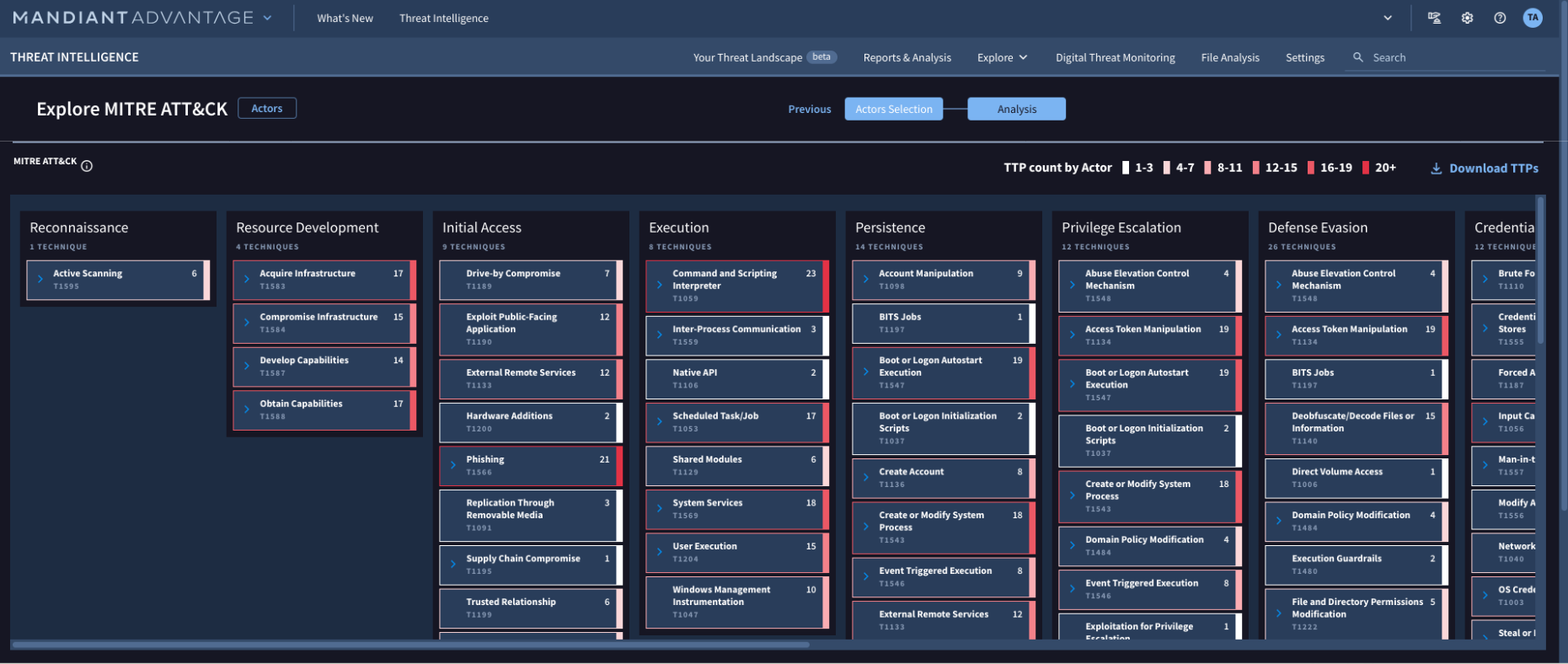Click the 20+ red legend swatch

(x=1366, y=168)
